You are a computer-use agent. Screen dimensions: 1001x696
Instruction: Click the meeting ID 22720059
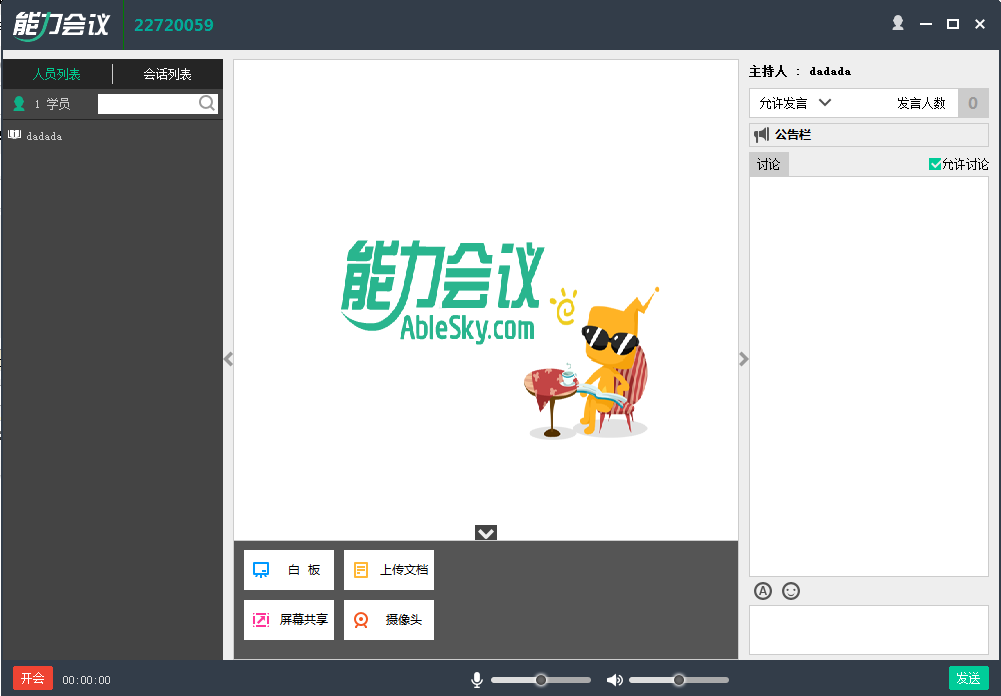(174, 25)
